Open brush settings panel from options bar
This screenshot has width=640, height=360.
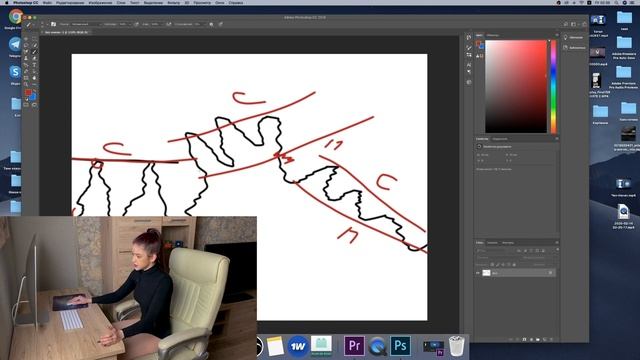coord(53,24)
